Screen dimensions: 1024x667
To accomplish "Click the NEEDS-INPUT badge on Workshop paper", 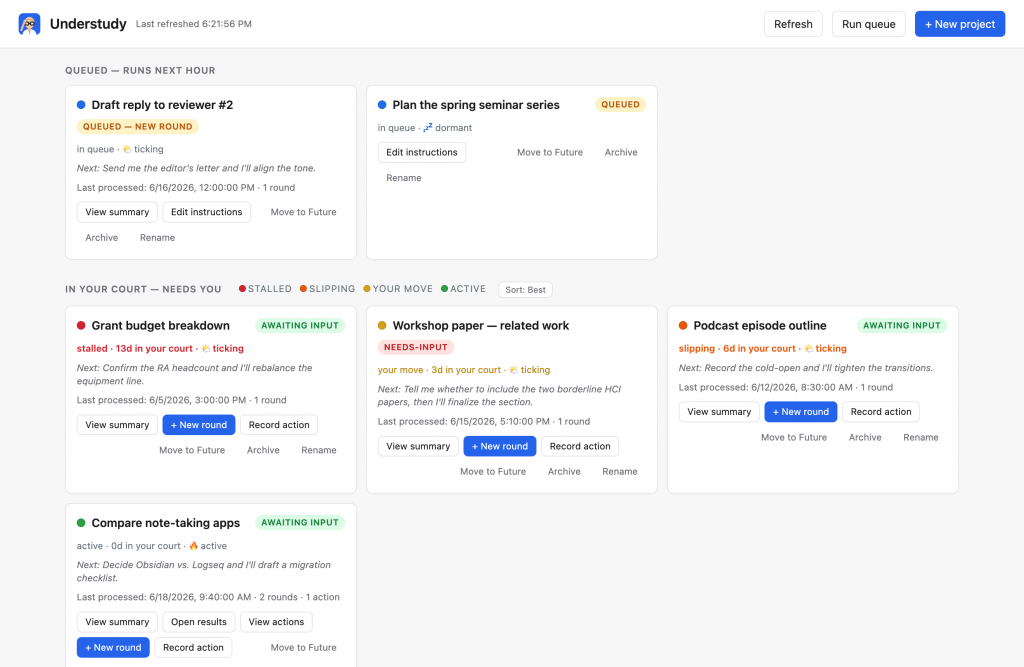I will point(416,347).
